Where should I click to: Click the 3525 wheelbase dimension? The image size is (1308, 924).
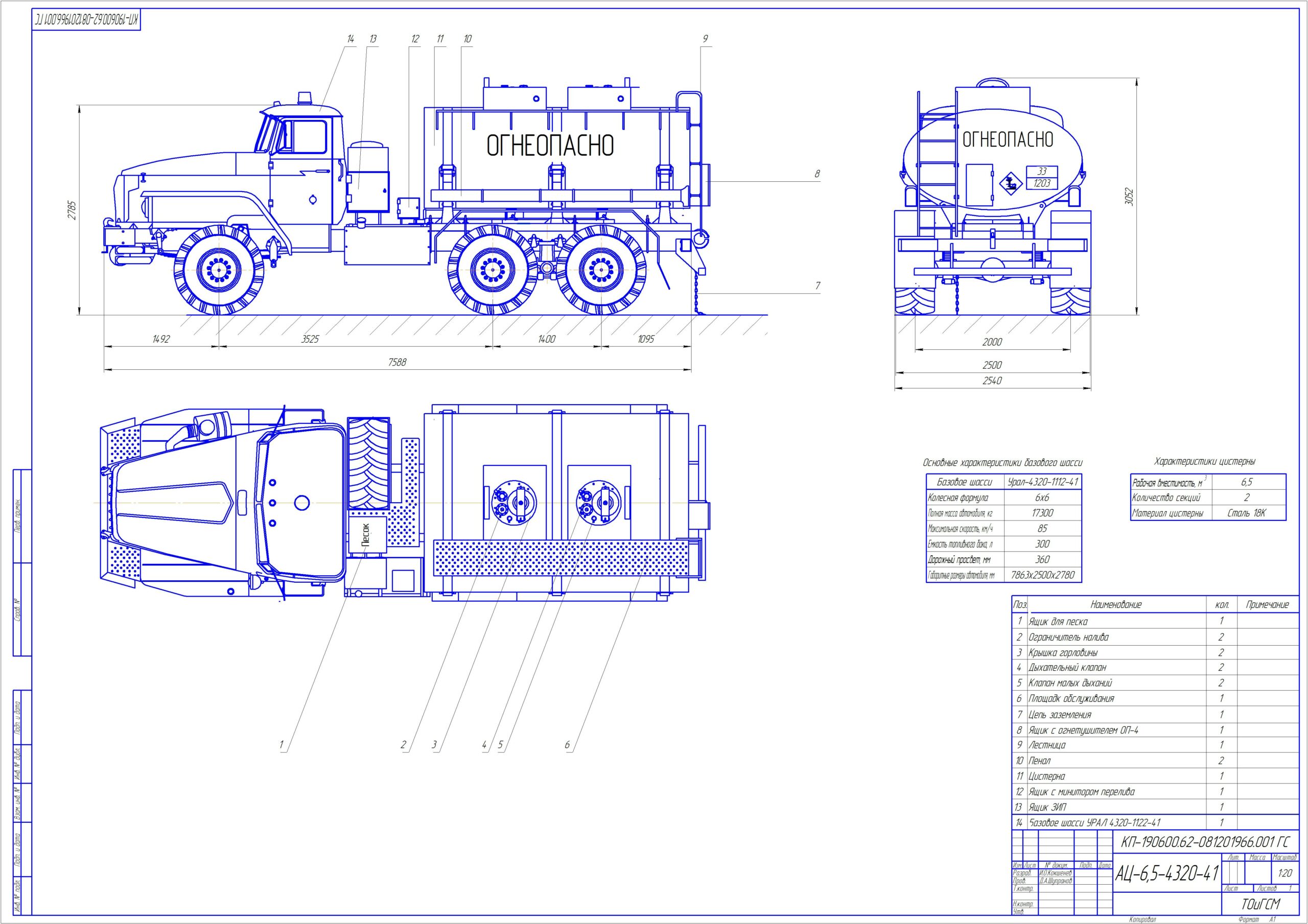coord(310,339)
